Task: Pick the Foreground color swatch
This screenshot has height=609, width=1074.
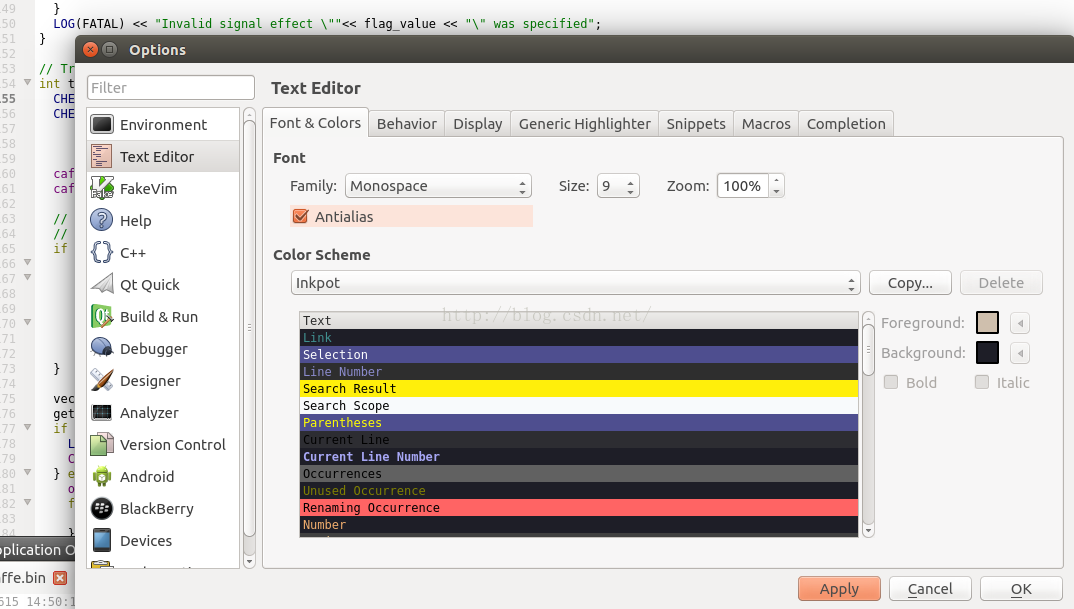Action: [987, 323]
